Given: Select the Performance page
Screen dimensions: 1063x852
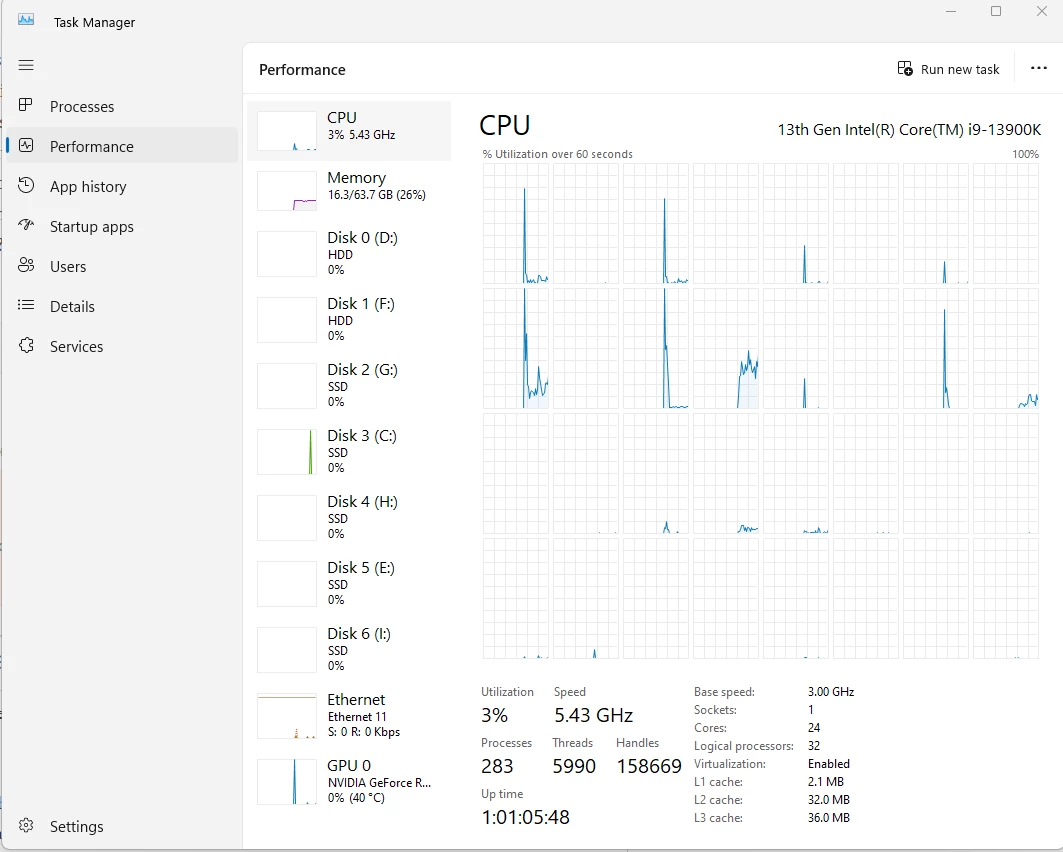Looking at the screenshot, I should [122, 146].
